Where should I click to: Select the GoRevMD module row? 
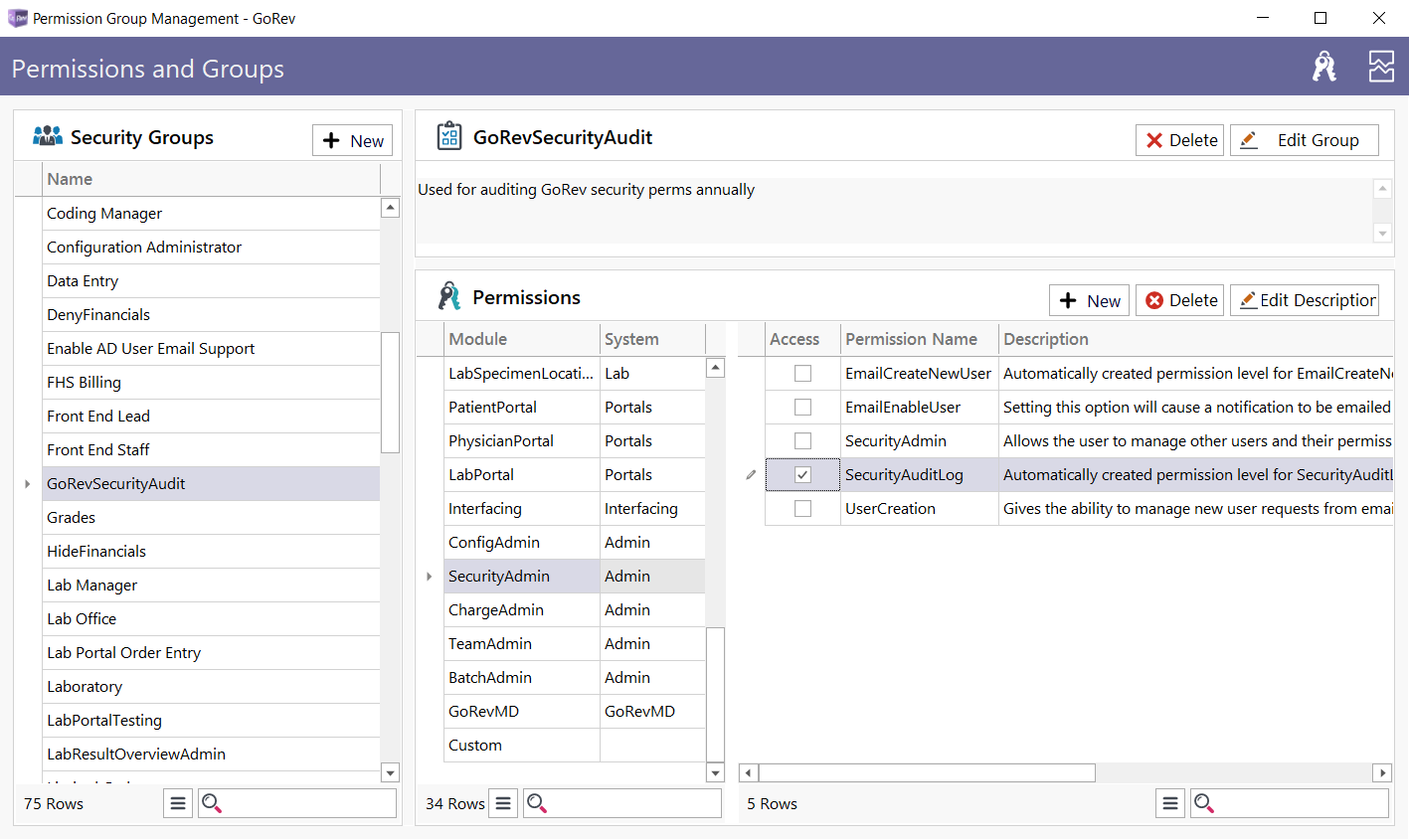coord(575,712)
